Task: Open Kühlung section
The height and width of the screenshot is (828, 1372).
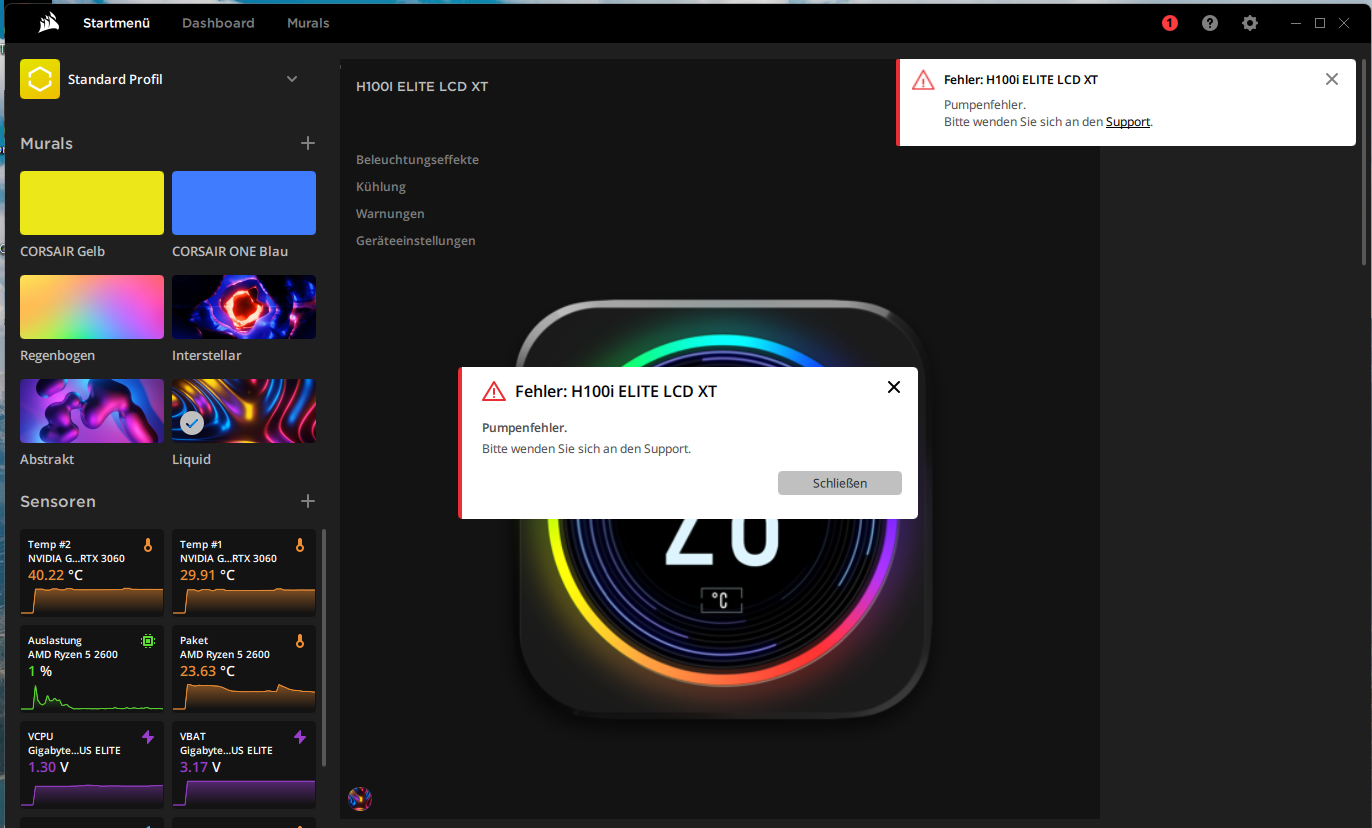Action: tap(381, 186)
